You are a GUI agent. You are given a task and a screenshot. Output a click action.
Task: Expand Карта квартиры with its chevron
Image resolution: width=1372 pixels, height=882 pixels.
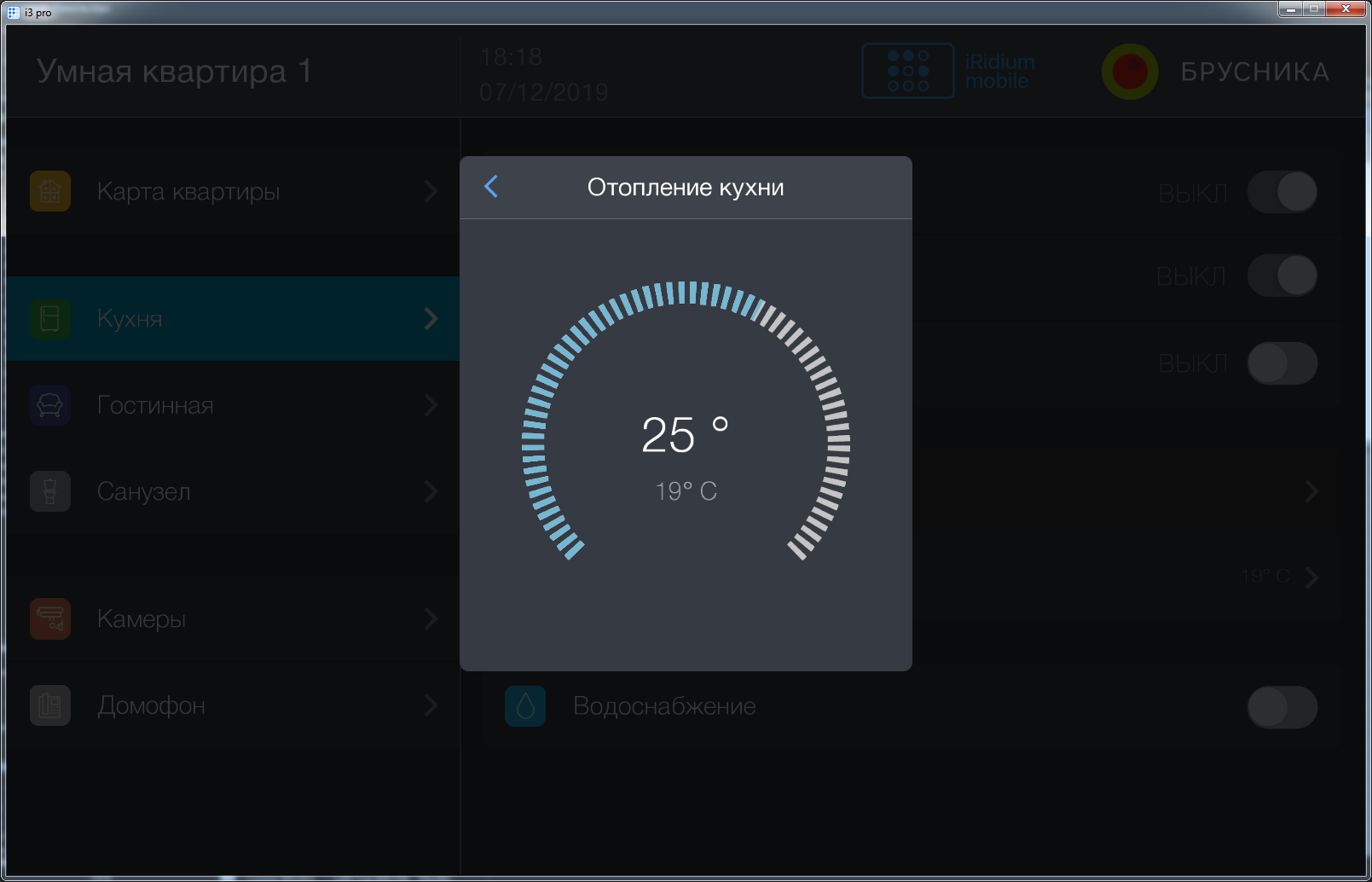[x=431, y=192]
